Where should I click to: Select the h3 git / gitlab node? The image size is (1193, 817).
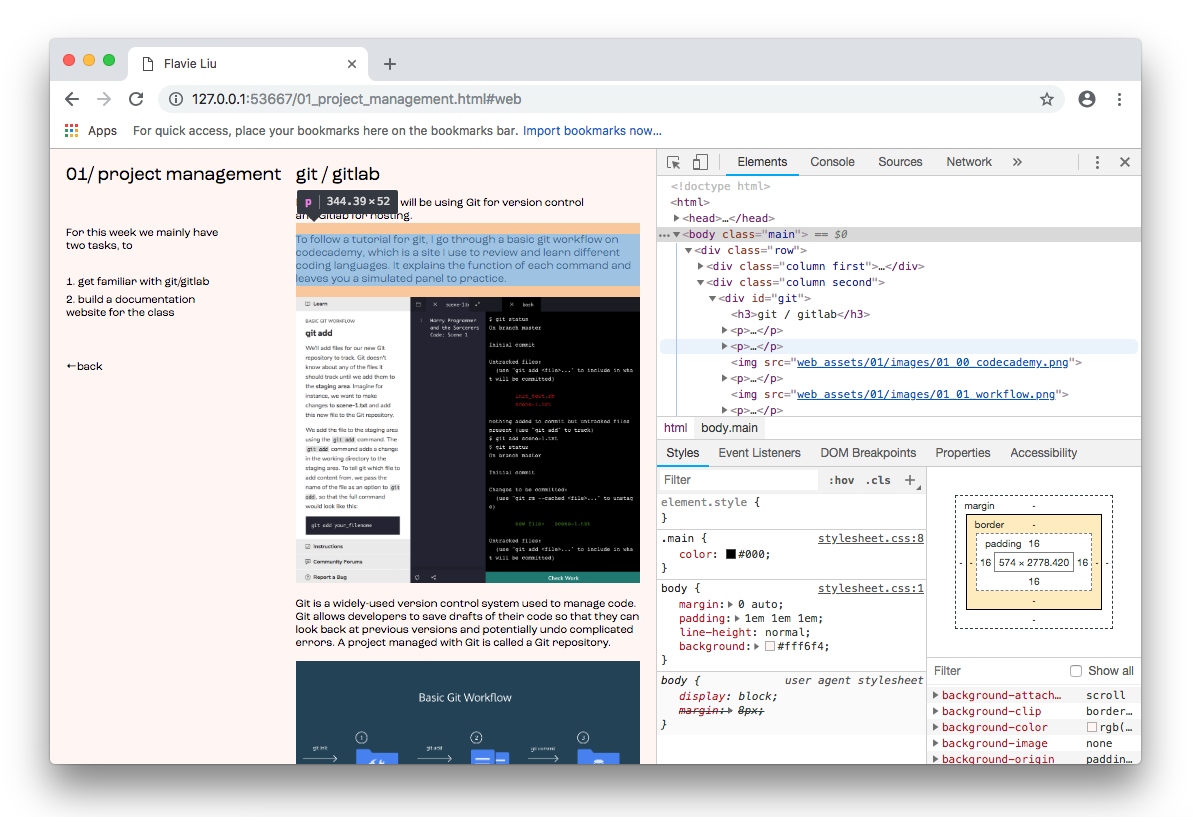[800, 314]
